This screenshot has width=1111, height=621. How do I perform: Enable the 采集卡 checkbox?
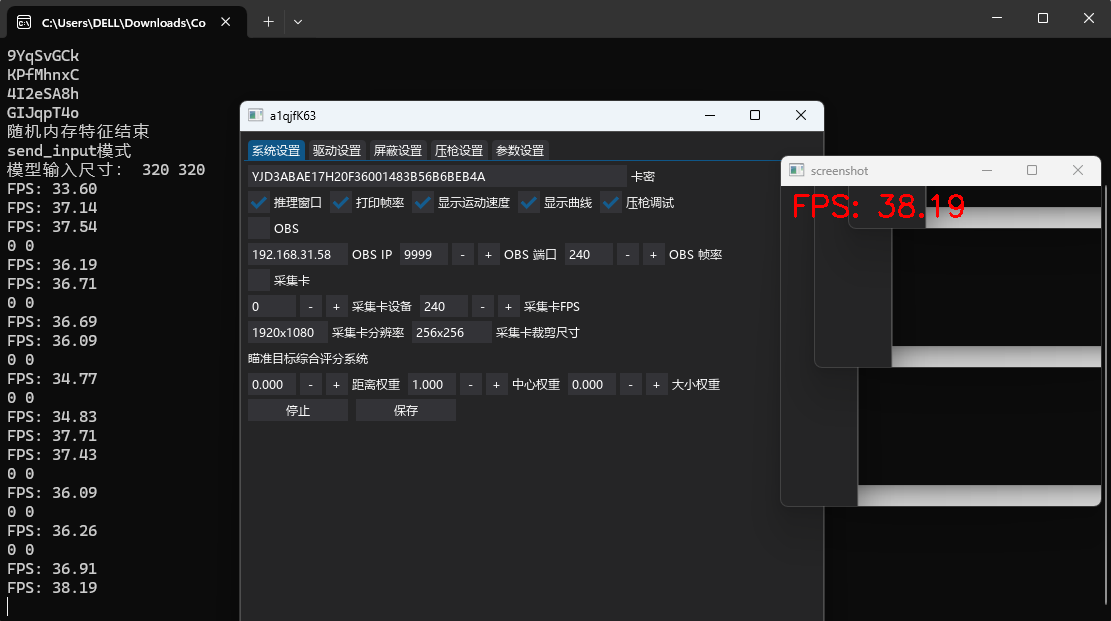coord(258,280)
